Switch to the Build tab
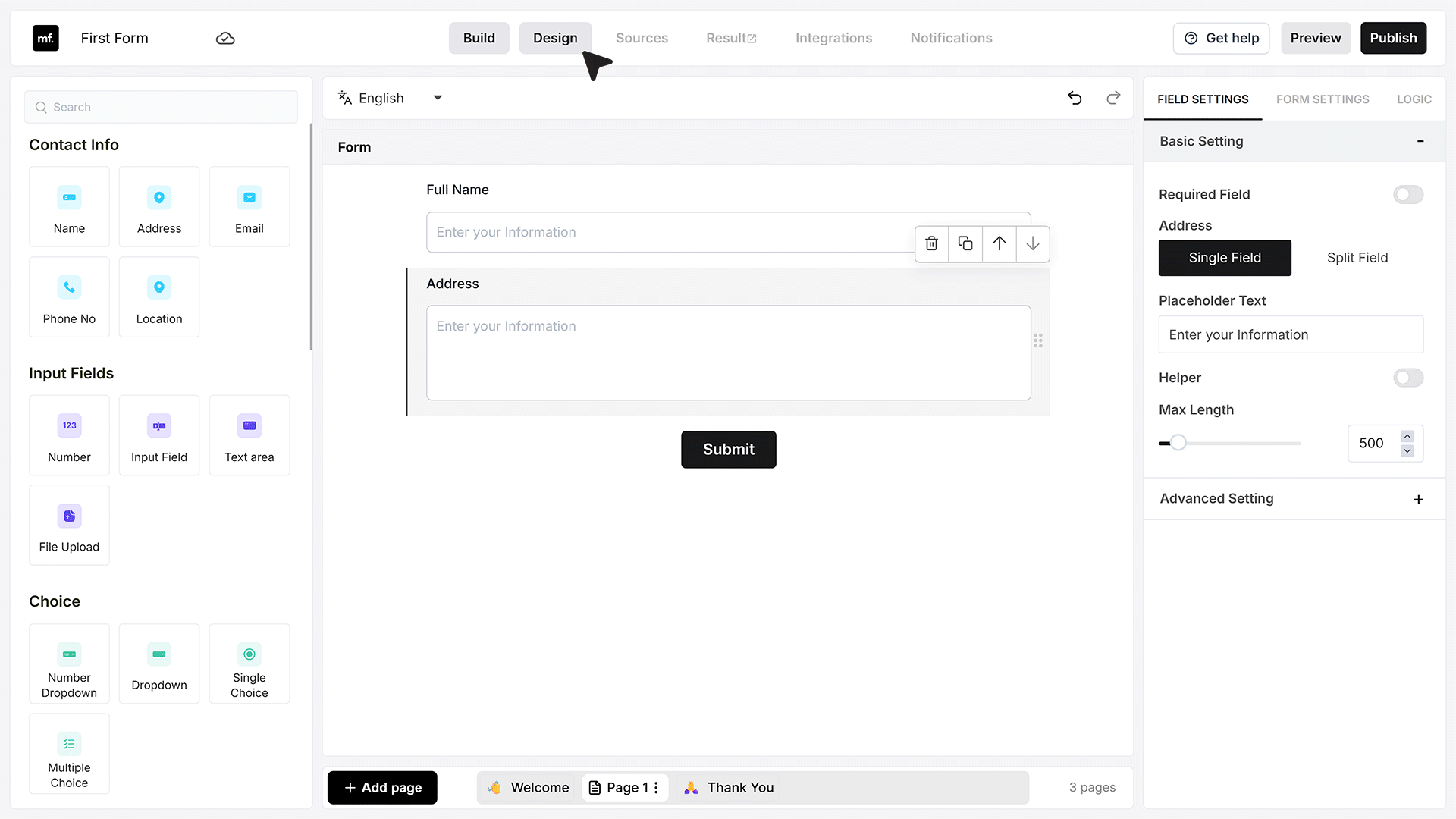The width and height of the screenshot is (1456, 819). click(x=479, y=38)
